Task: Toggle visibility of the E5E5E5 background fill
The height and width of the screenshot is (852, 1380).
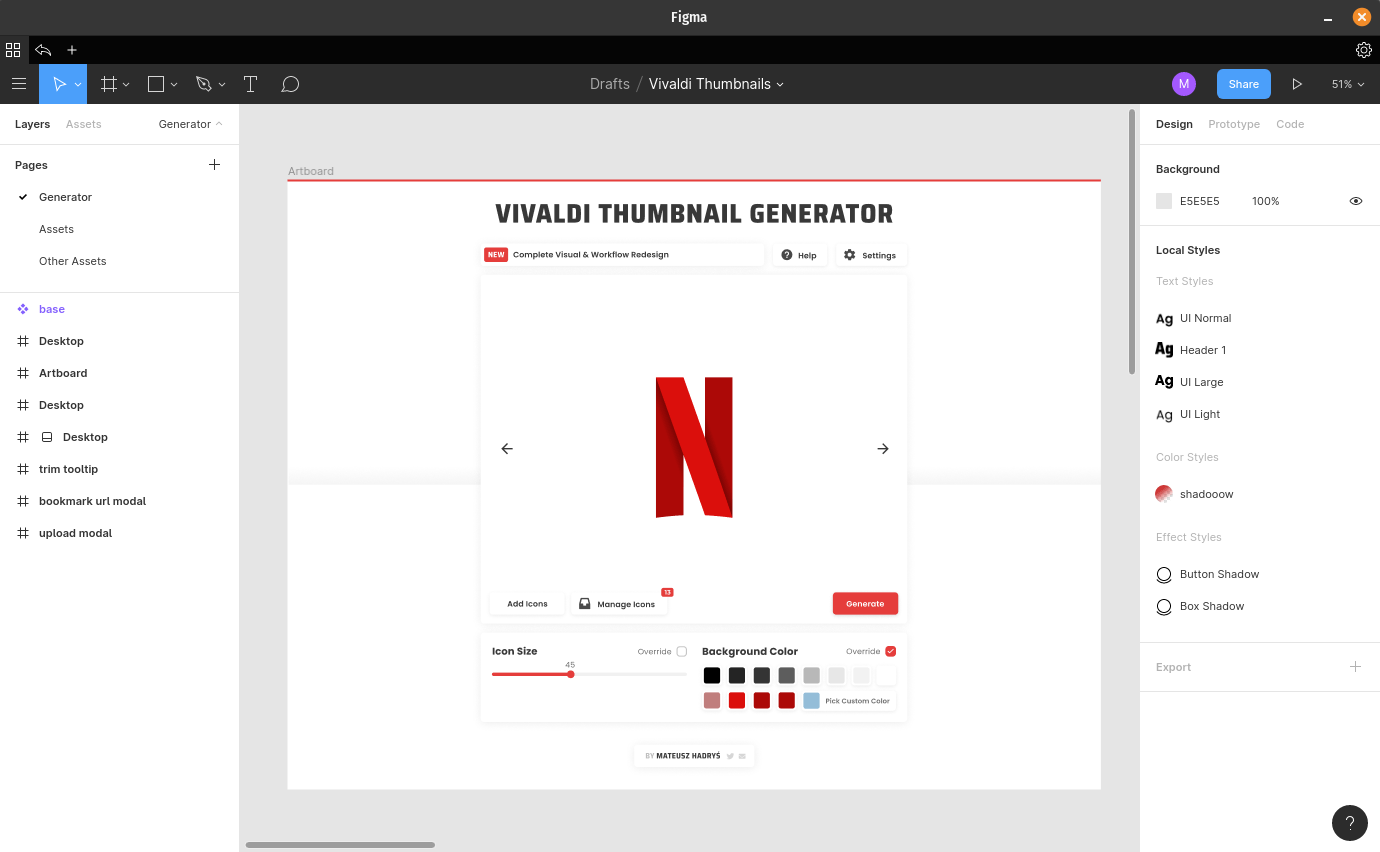Action: [1356, 201]
